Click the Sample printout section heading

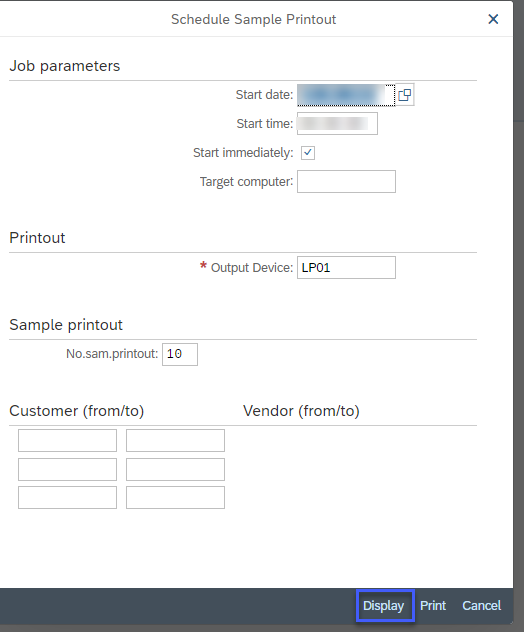tap(66, 325)
